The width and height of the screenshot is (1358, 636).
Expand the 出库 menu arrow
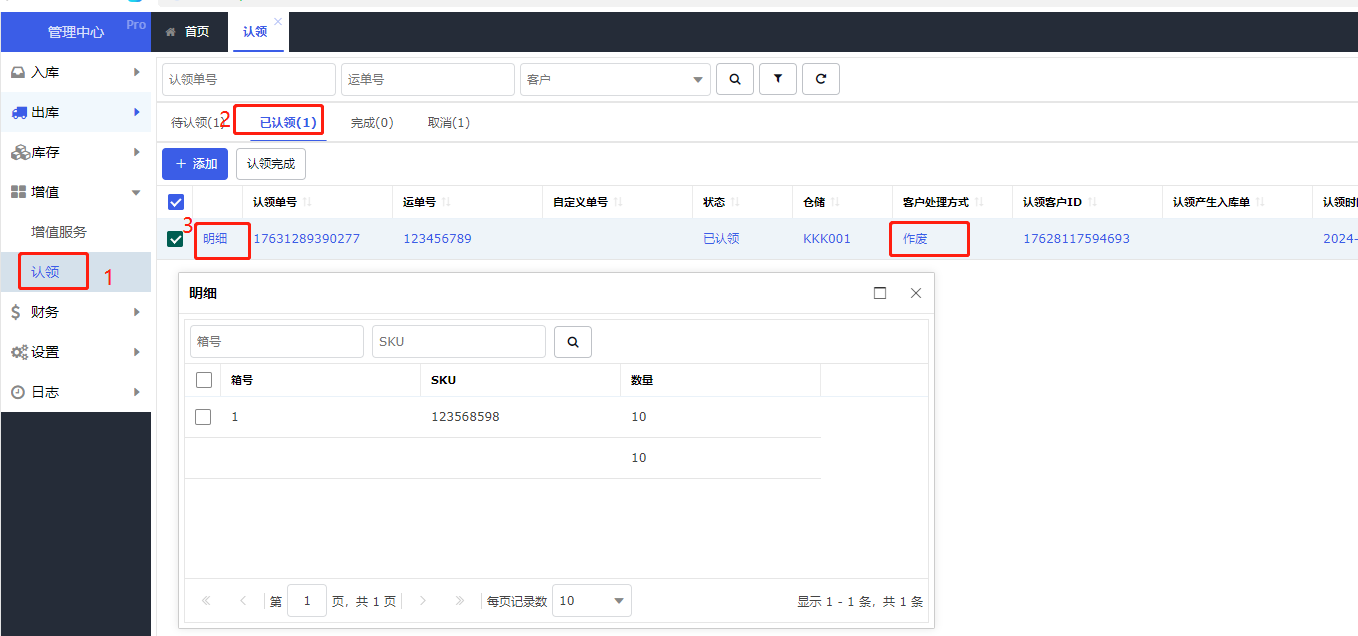(x=136, y=112)
